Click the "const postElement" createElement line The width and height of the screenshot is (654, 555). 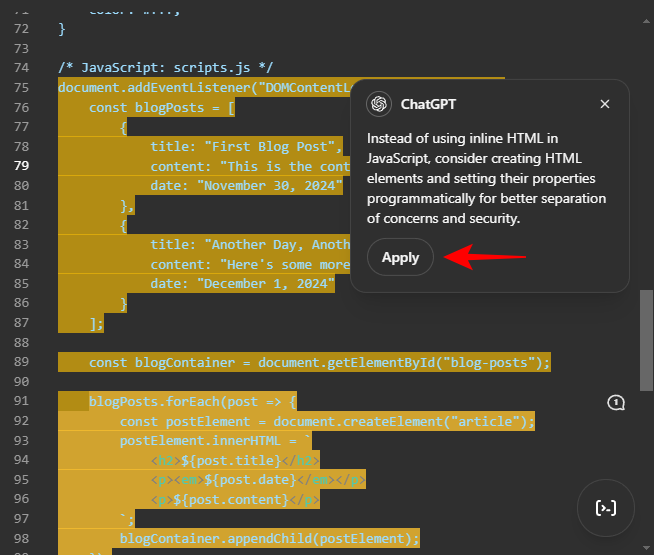tap(327, 422)
